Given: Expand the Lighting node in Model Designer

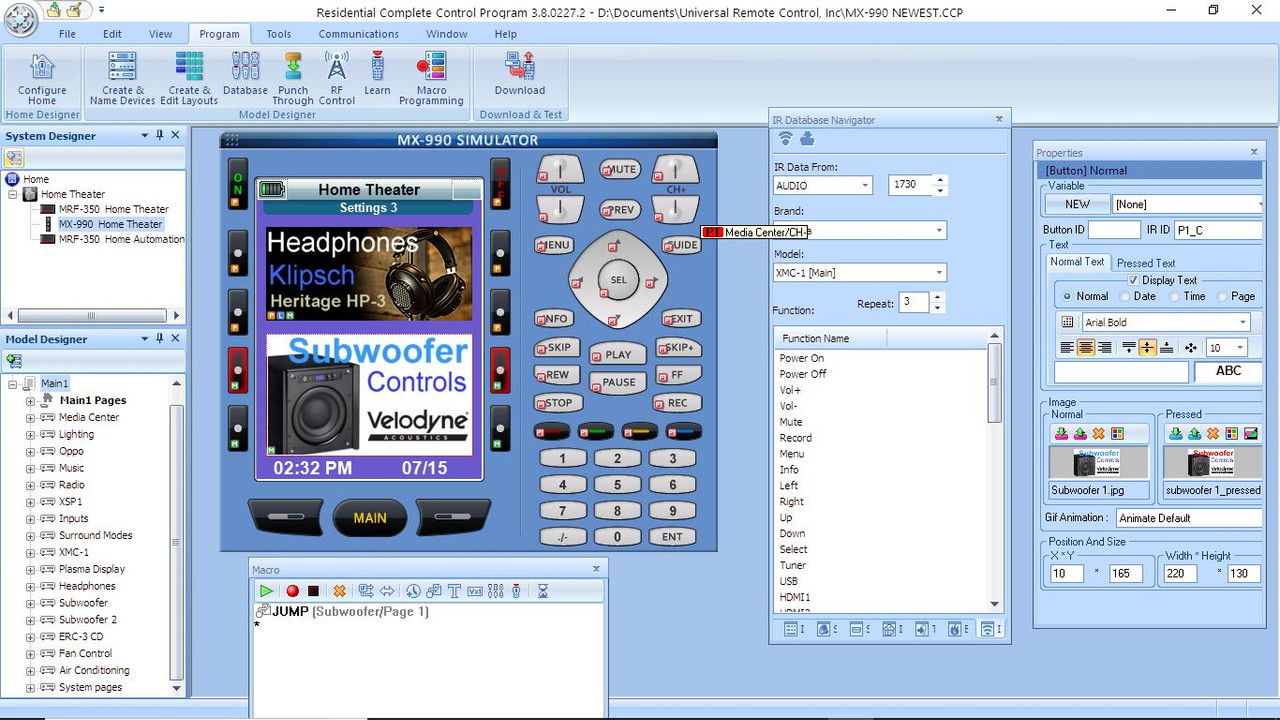Looking at the screenshot, I should tap(32, 434).
